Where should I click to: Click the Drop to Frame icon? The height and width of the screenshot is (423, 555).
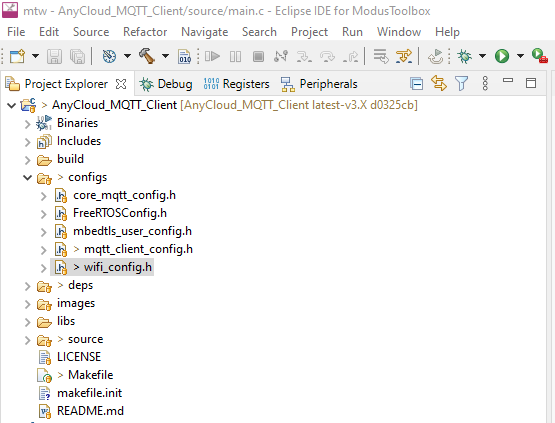point(381,56)
